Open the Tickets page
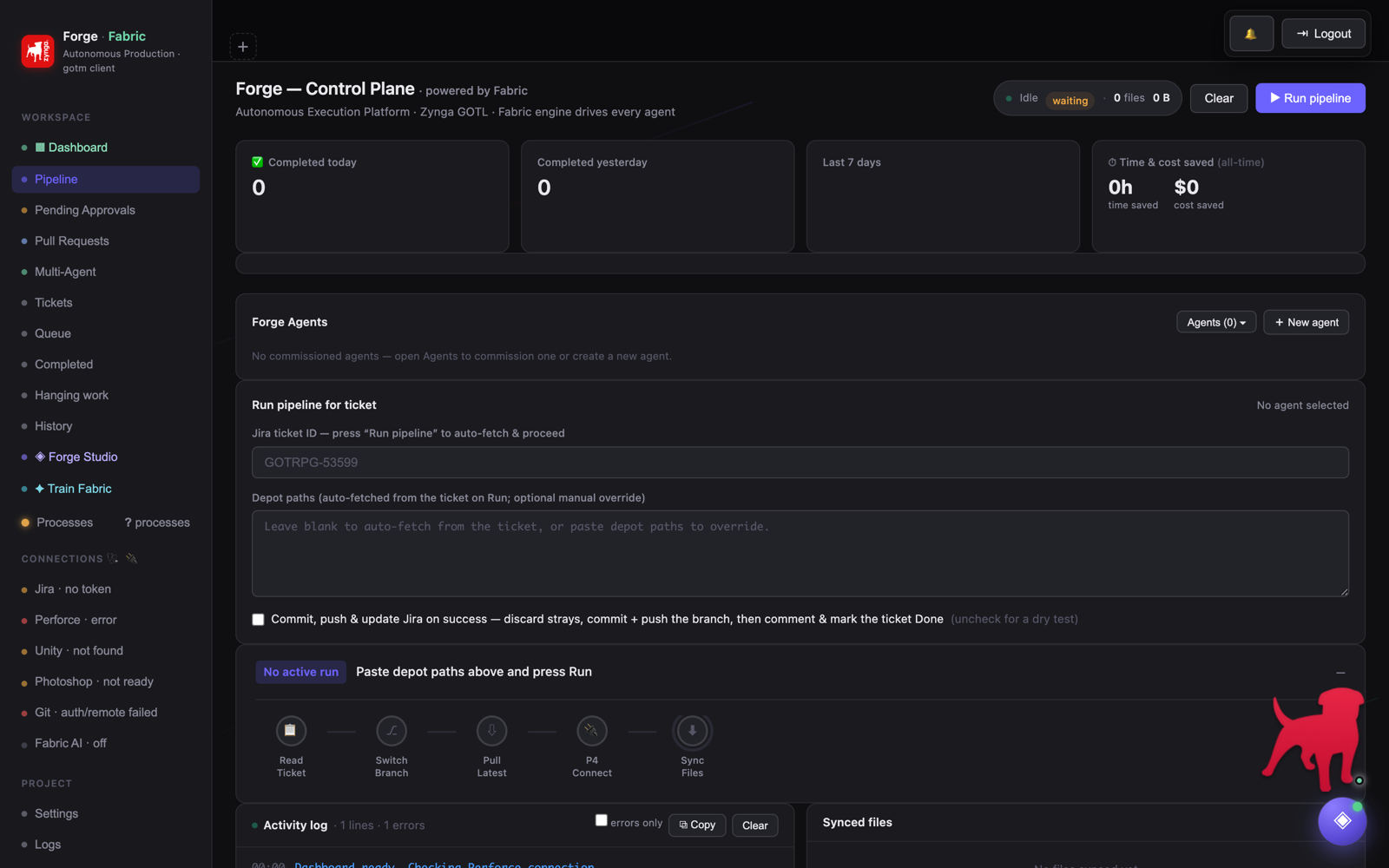The image size is (1389, 868). 106,302
